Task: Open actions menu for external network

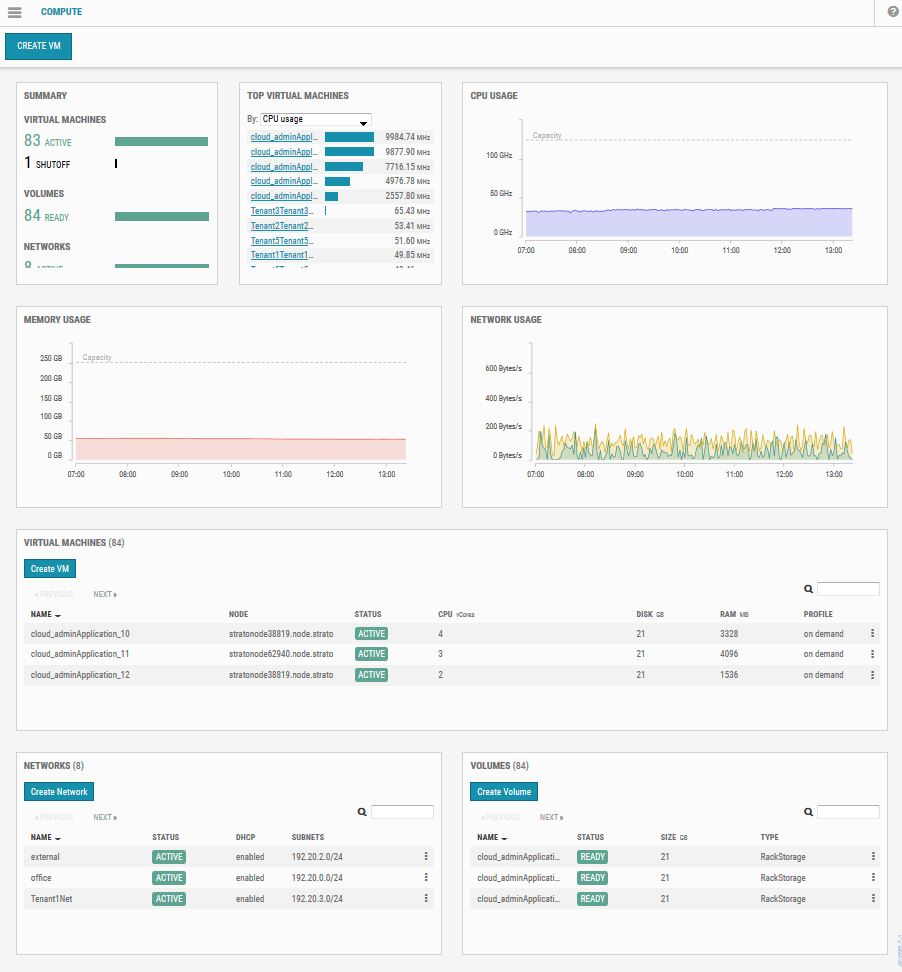Action: [426, 857]
